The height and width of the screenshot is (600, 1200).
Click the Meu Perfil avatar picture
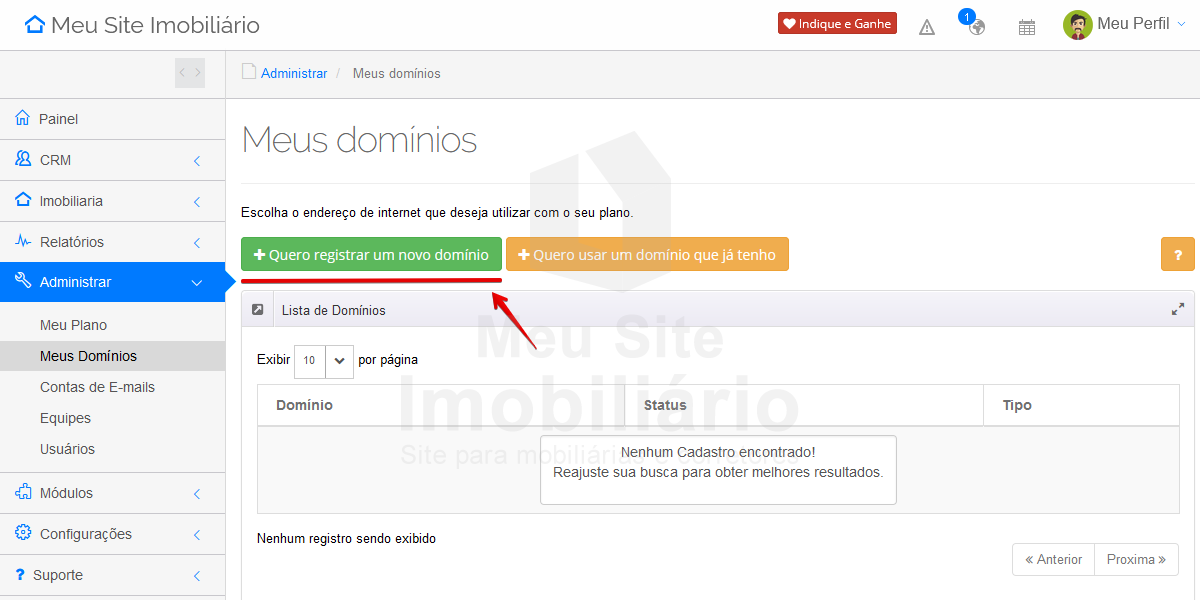tap(1077, 25)
